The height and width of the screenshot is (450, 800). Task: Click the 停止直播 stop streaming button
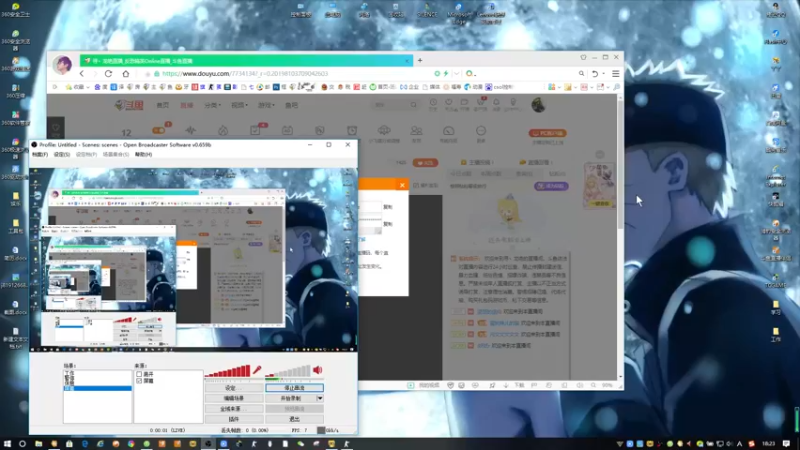click(294, 388)
